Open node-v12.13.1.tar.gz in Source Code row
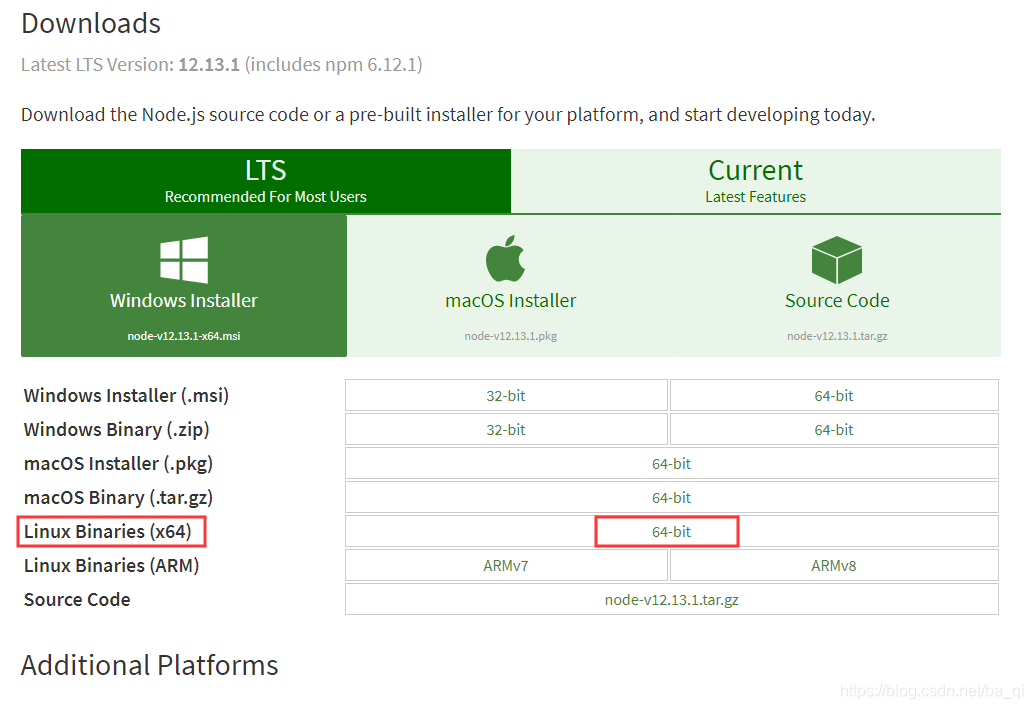 coord(671,600)
